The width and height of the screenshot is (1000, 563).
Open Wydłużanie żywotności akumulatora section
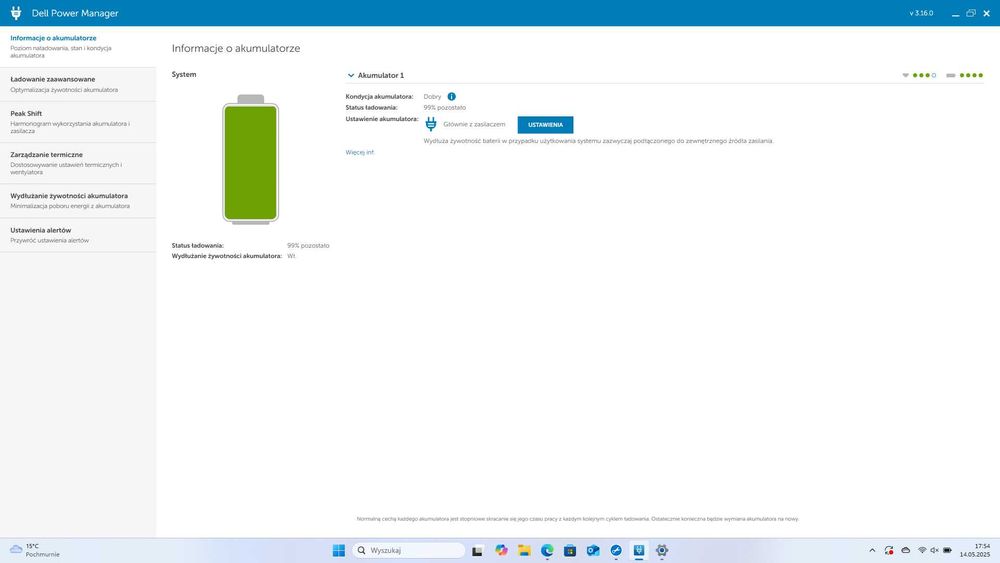[x=78, y=201]
